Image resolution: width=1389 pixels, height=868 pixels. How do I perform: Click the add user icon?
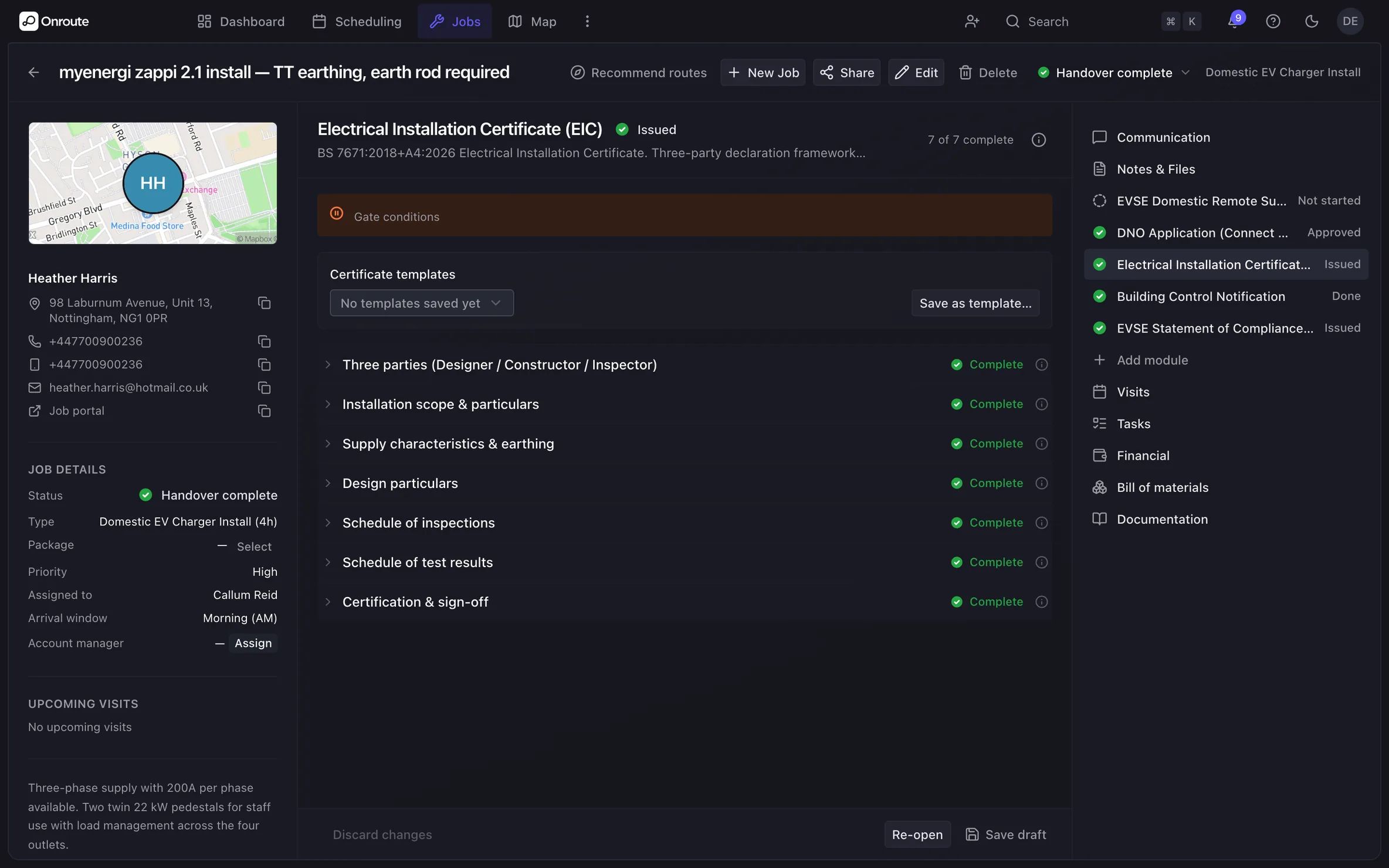click(x=972, y=22)
